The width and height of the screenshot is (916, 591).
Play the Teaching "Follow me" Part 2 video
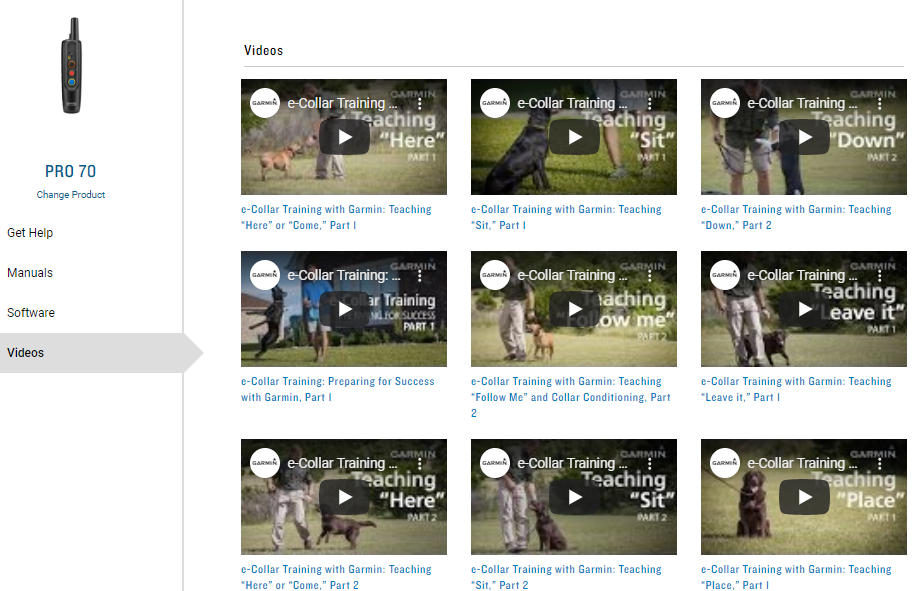click(574, 309)
